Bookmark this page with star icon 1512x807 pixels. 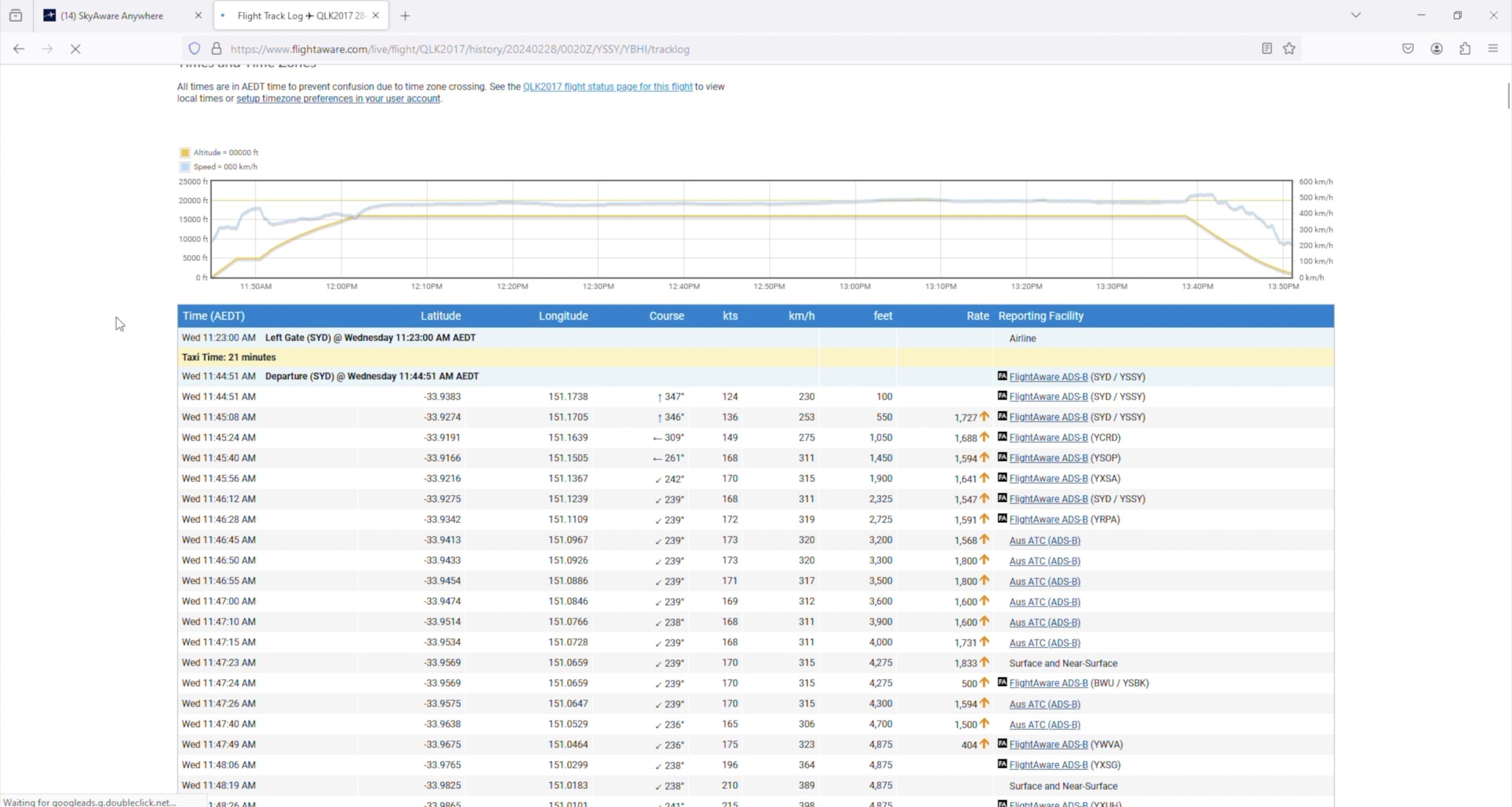(1289, 49)
